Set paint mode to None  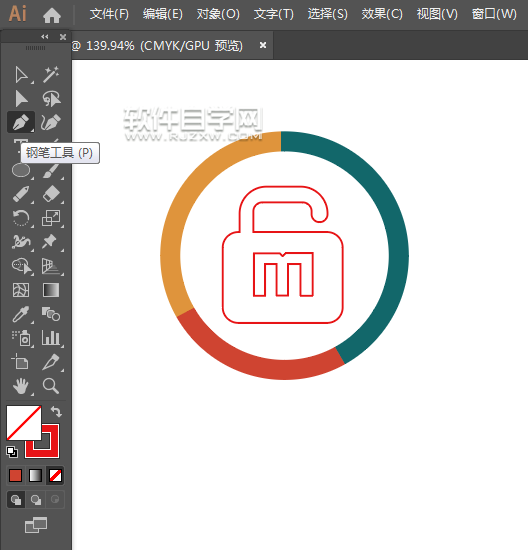click(x=55, y=476)
